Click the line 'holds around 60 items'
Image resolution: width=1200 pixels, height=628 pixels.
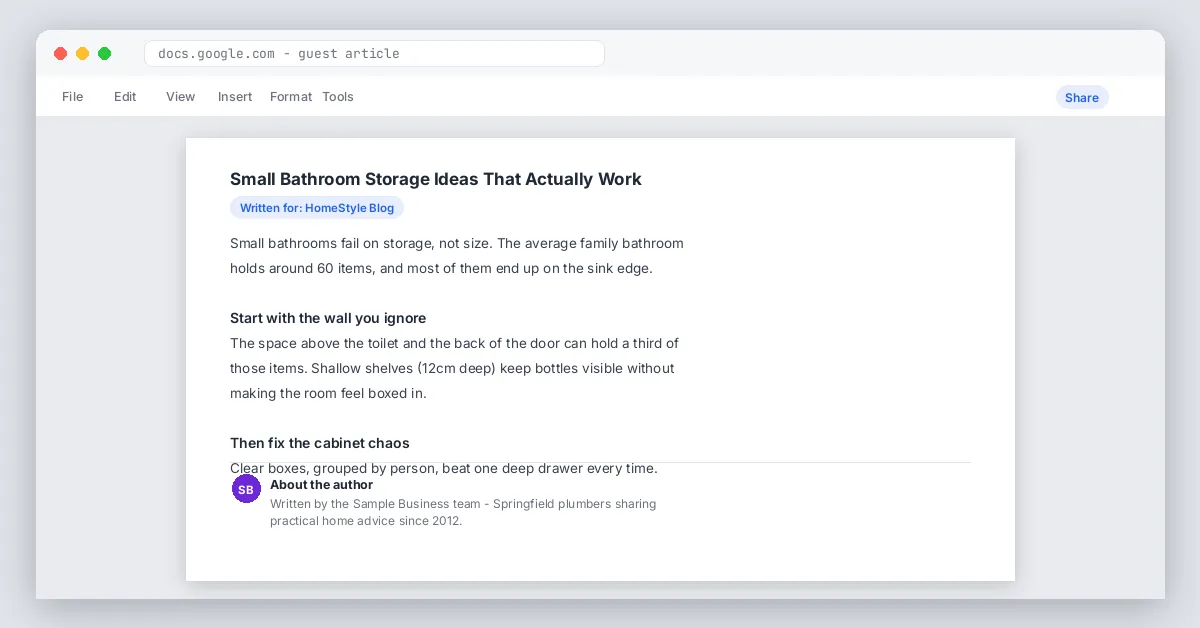point(441,268)
